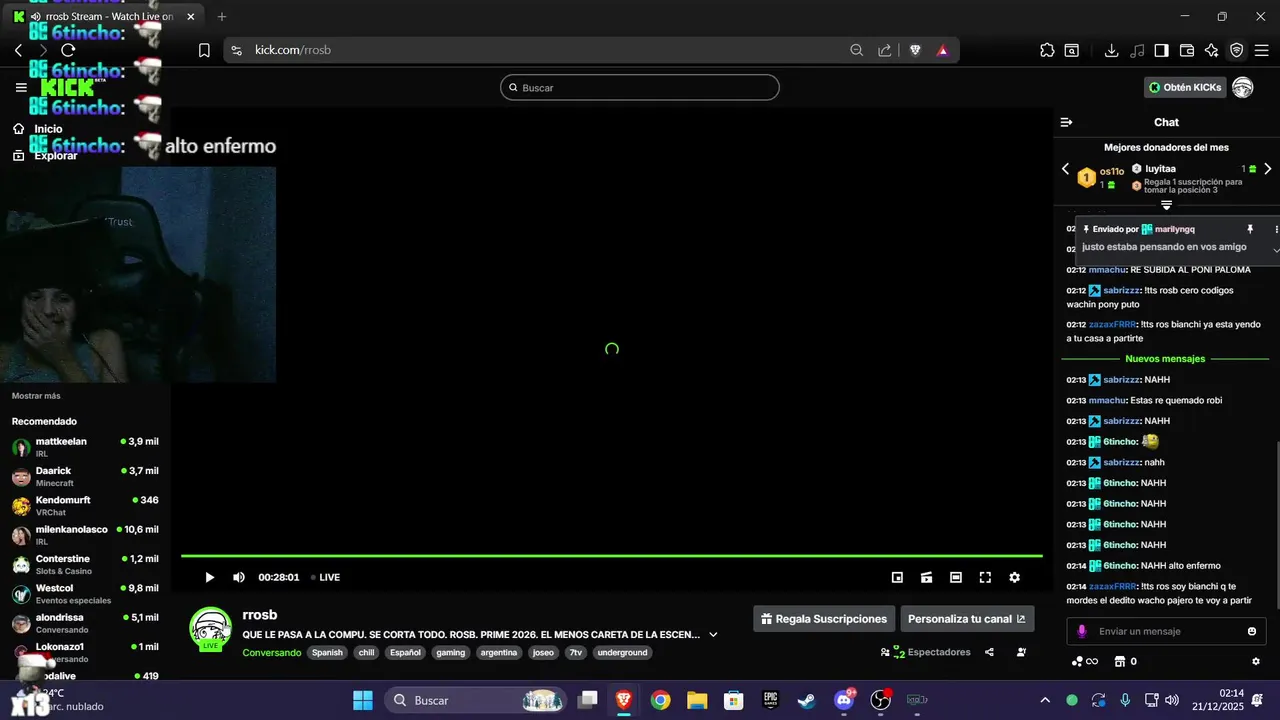The height and width of the screenshot is (720, 1280).
Task: Bookmark this page
Action: [x=204, y=50]
